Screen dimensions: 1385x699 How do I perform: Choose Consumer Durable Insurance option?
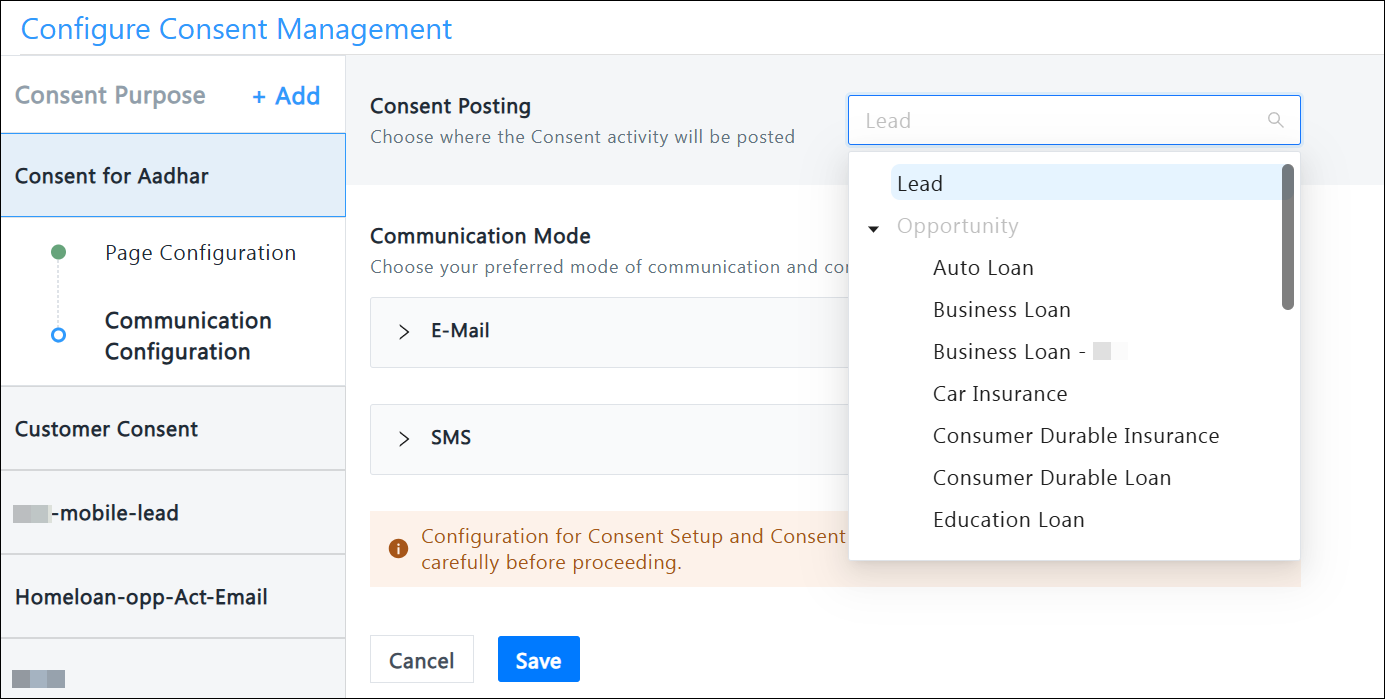(1076, 436)
